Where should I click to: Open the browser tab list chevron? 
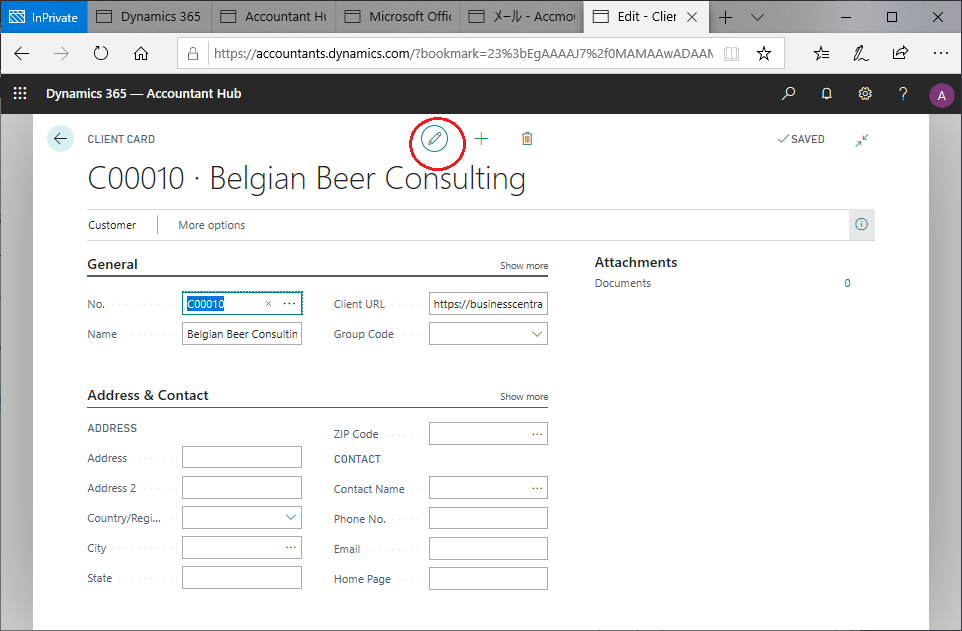(x=757, y=17)
